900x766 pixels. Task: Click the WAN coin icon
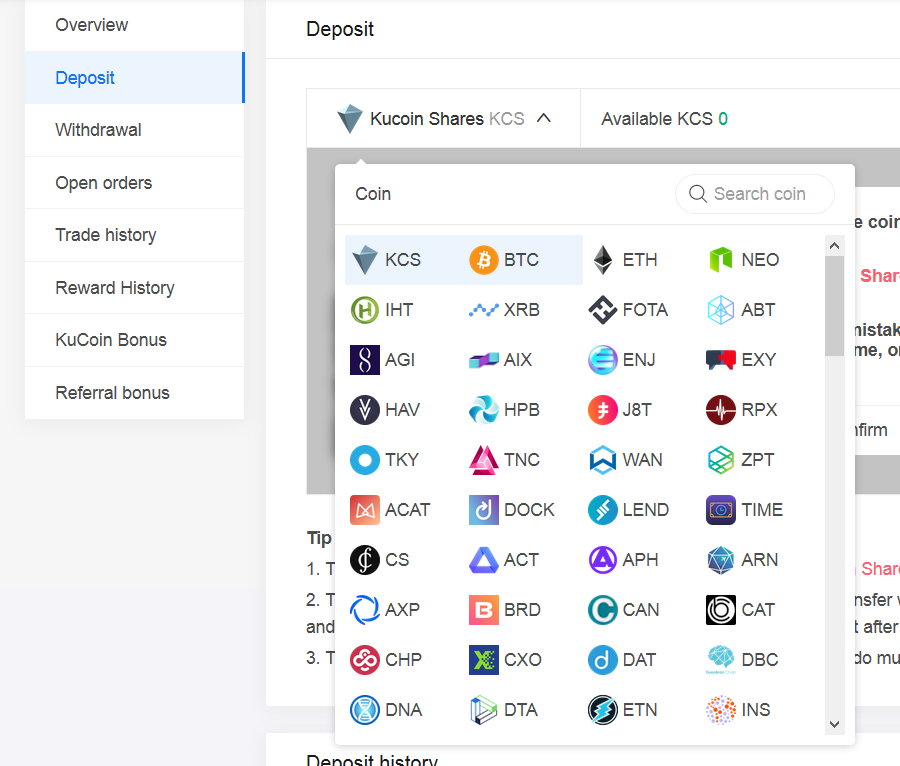[x=603, y=460]
